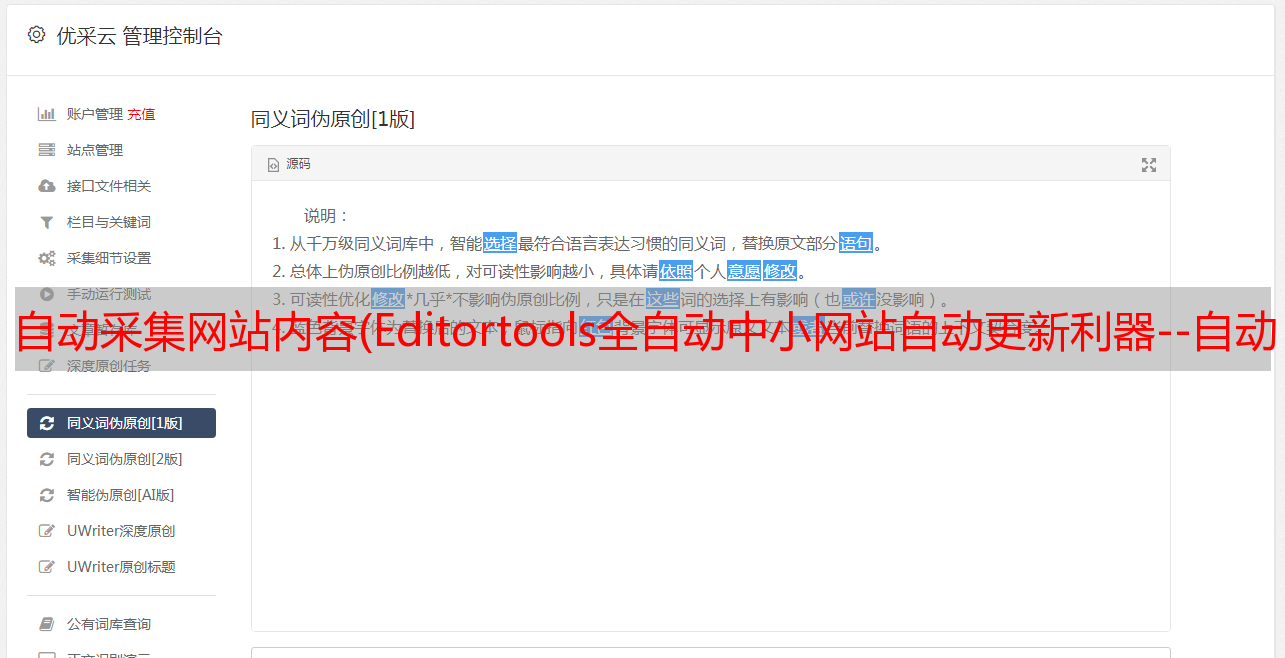This screenshot has width=1285, height=658.
Task: Click the edit icon for UWriter原创标题
Action: tap(46, 567)
